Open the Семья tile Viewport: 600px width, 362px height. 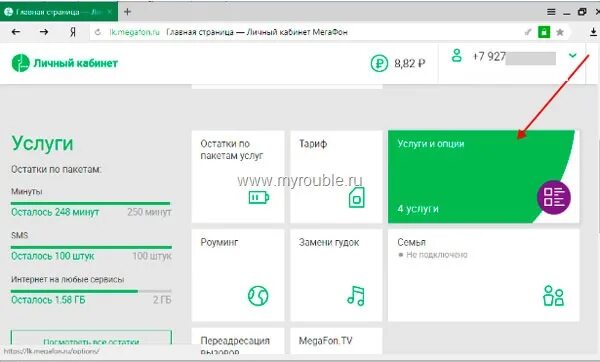point(484,275)
